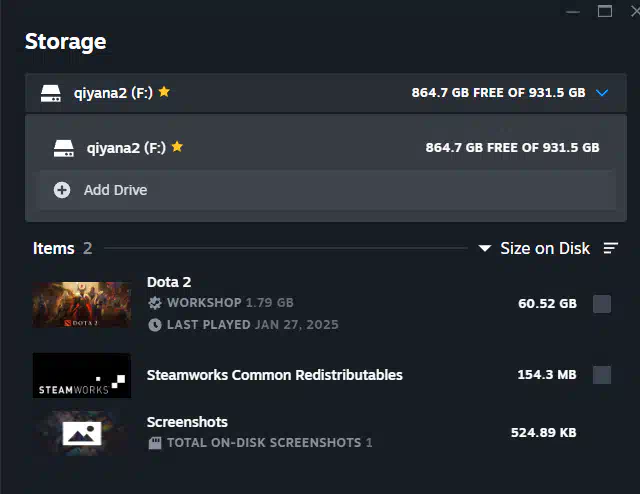Select the qiyana2 (F:) drive in the list
The height and width of the screenshot is (494, 640).
326,147
